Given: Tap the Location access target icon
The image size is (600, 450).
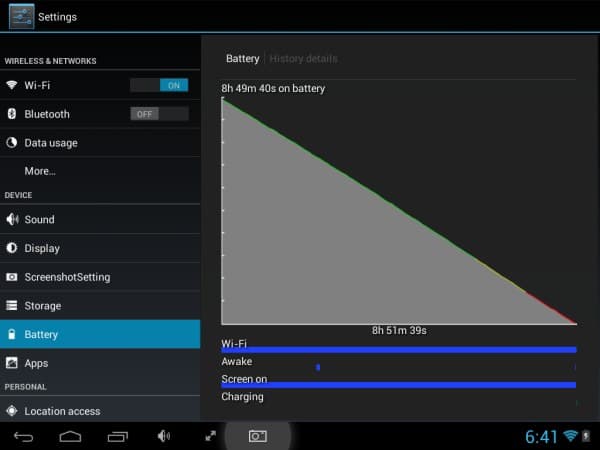Looking at the screenshot, I should click(x=11, y=411).
